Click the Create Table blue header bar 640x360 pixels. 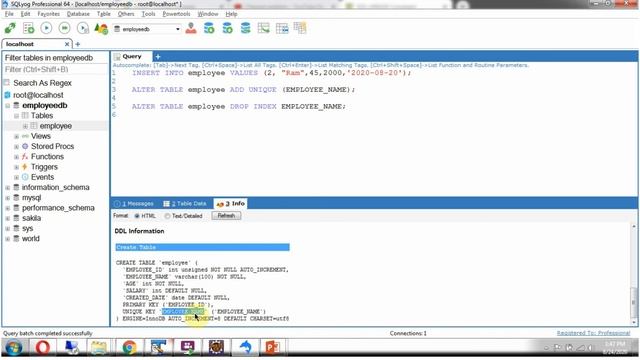click(202, 247)
